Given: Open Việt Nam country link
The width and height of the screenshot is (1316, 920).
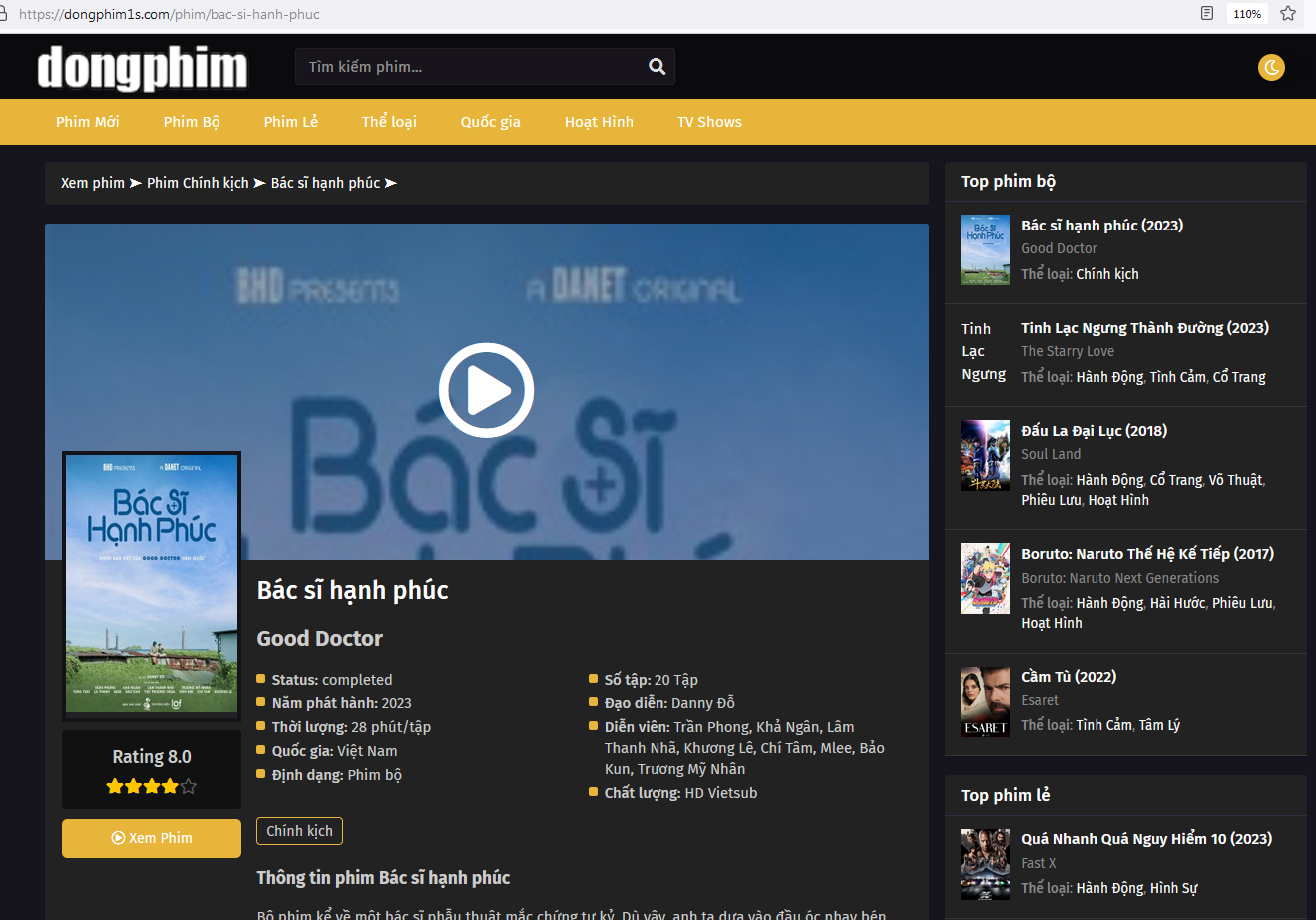Looking at the screenshot, I should (x=367, y=751).
